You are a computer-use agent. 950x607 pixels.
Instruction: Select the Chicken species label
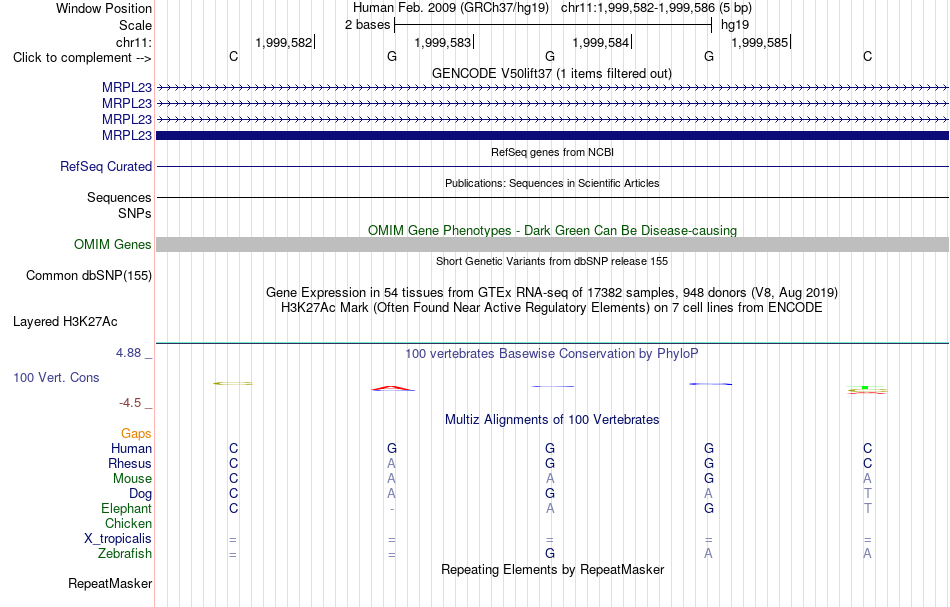(128, 523)
